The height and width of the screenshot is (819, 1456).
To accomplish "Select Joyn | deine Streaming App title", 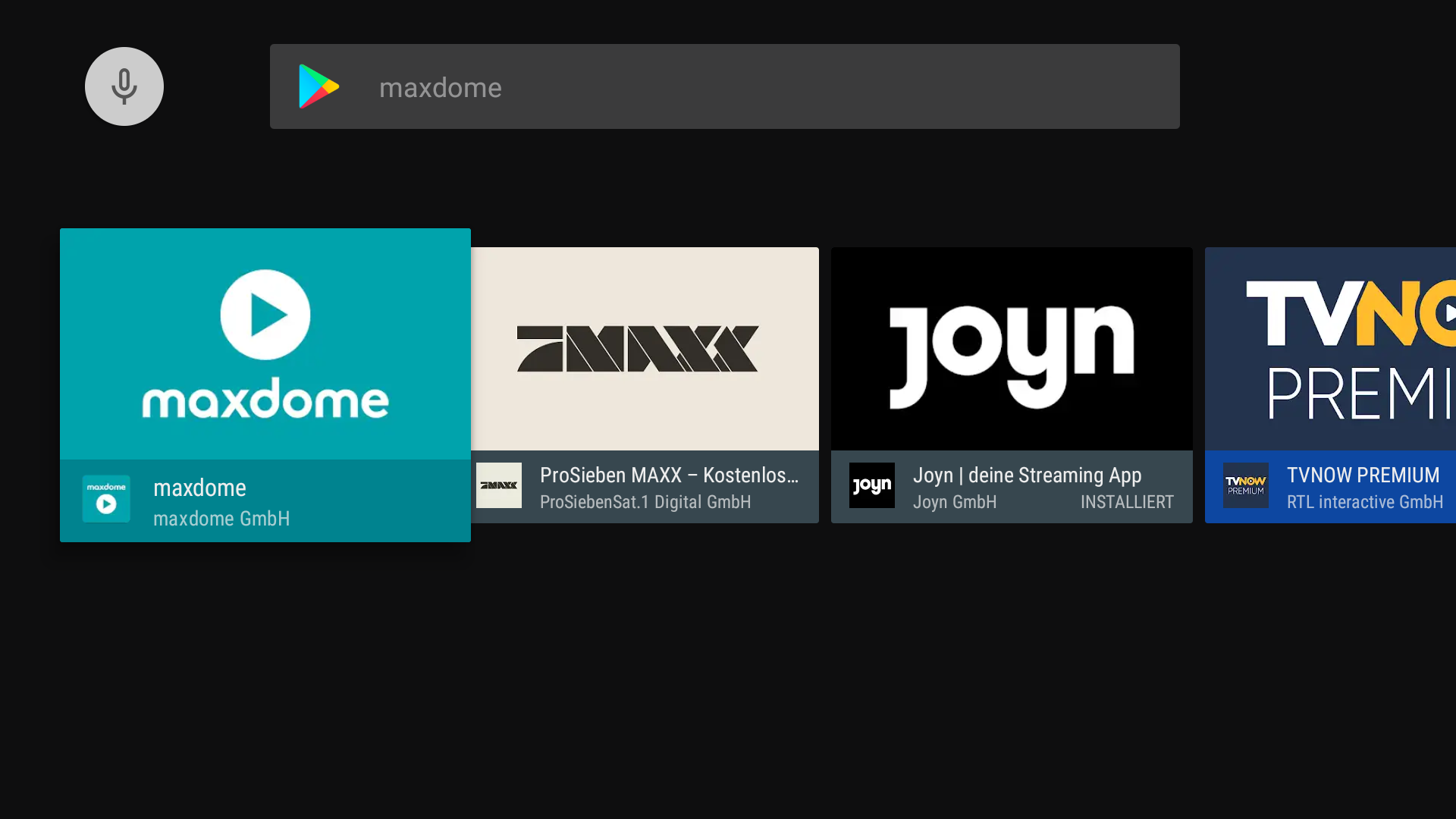I will [1027, 475].
